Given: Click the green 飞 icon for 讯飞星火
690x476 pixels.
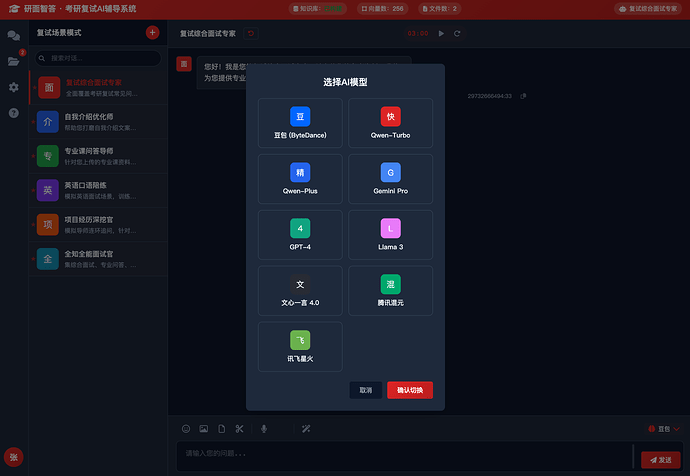Looking at the screenshot, I should click(300, 340).
